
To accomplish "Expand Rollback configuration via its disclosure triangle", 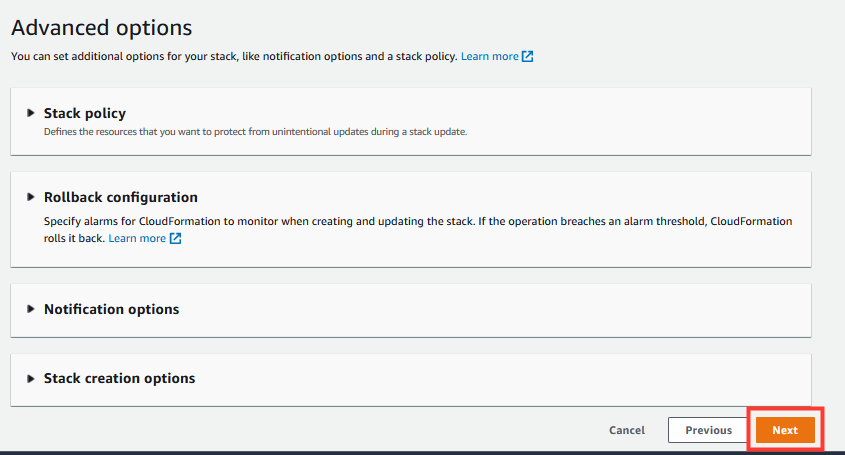I will coord(31,197).
